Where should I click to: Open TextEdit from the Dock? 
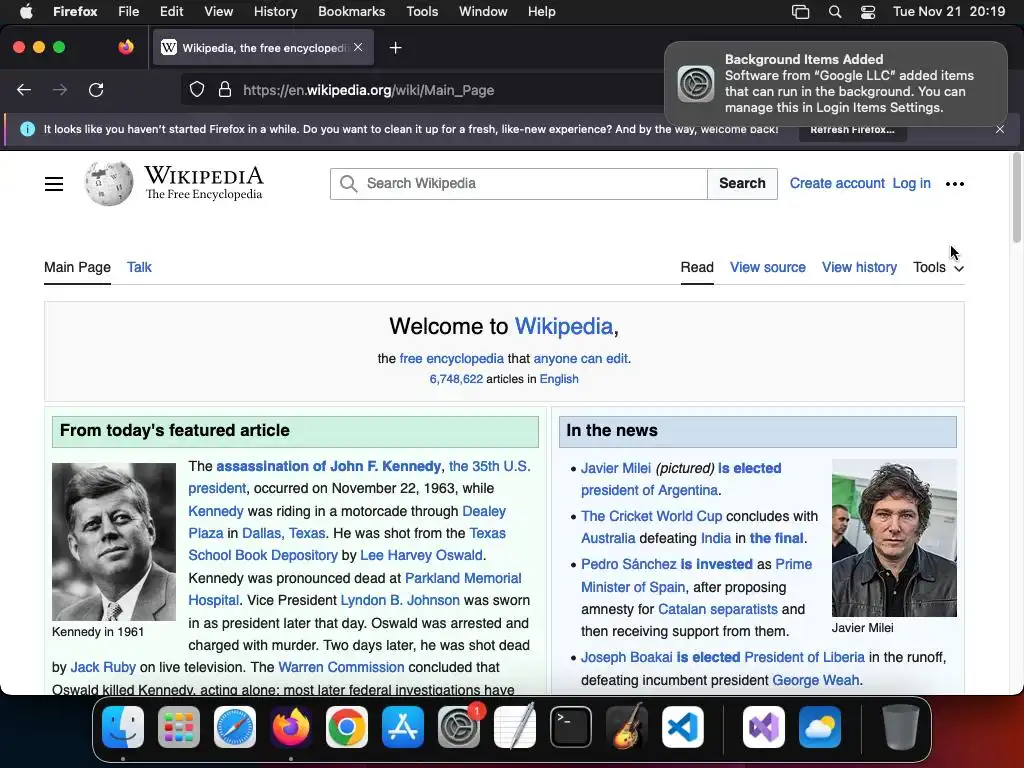[515, 727]
